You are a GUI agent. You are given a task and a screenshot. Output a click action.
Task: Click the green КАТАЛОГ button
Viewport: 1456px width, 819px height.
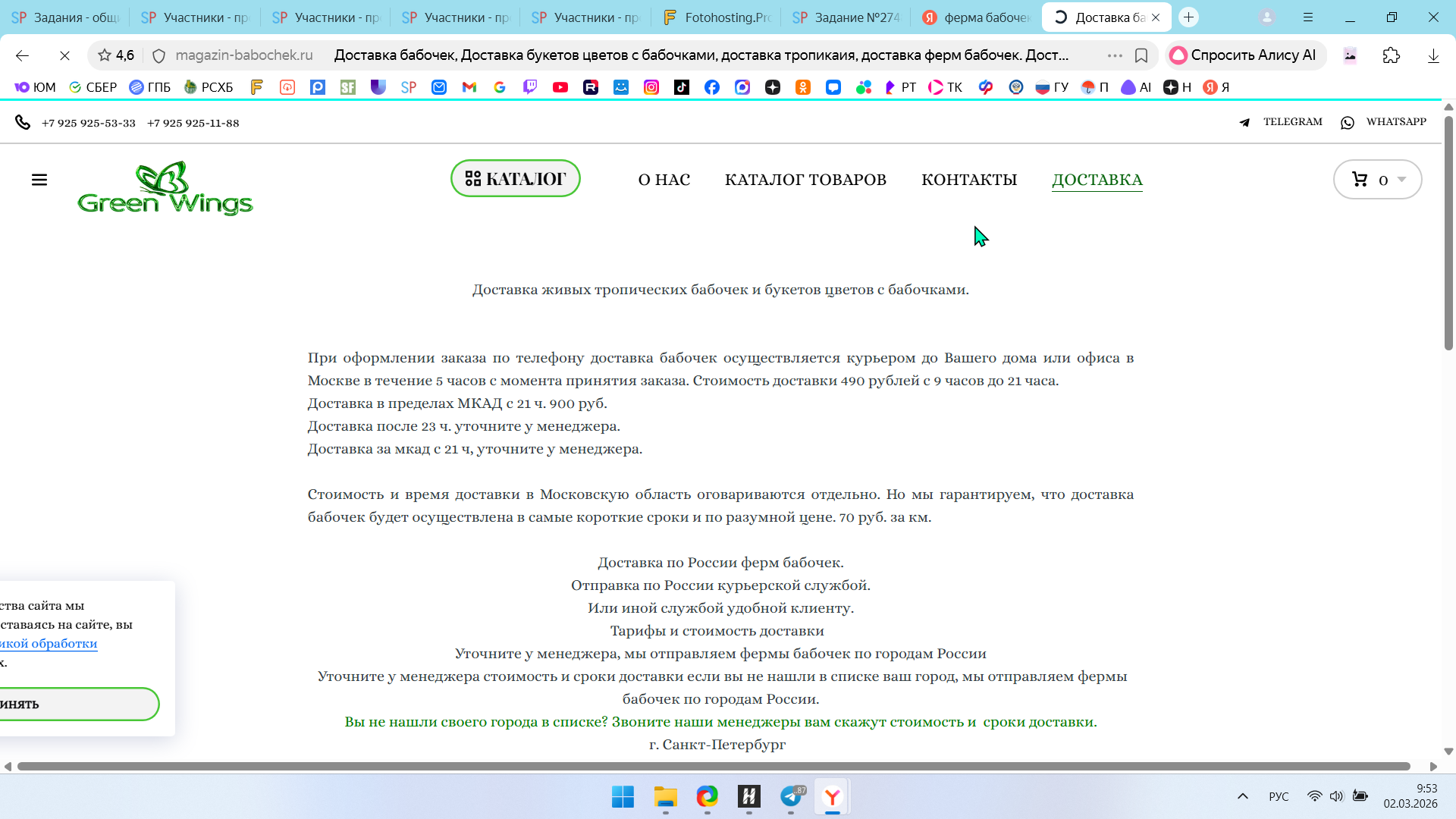pyautogui.click(x=516, y=179)
